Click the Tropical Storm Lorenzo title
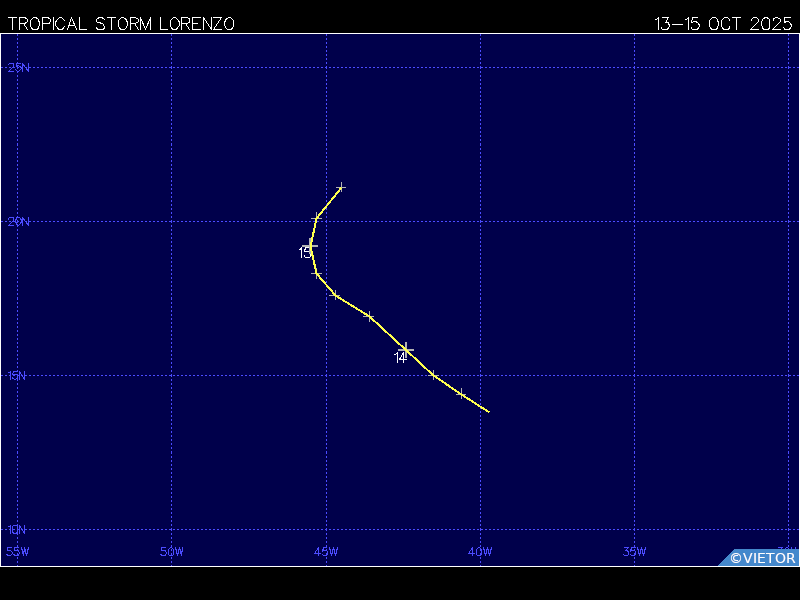 121,24
